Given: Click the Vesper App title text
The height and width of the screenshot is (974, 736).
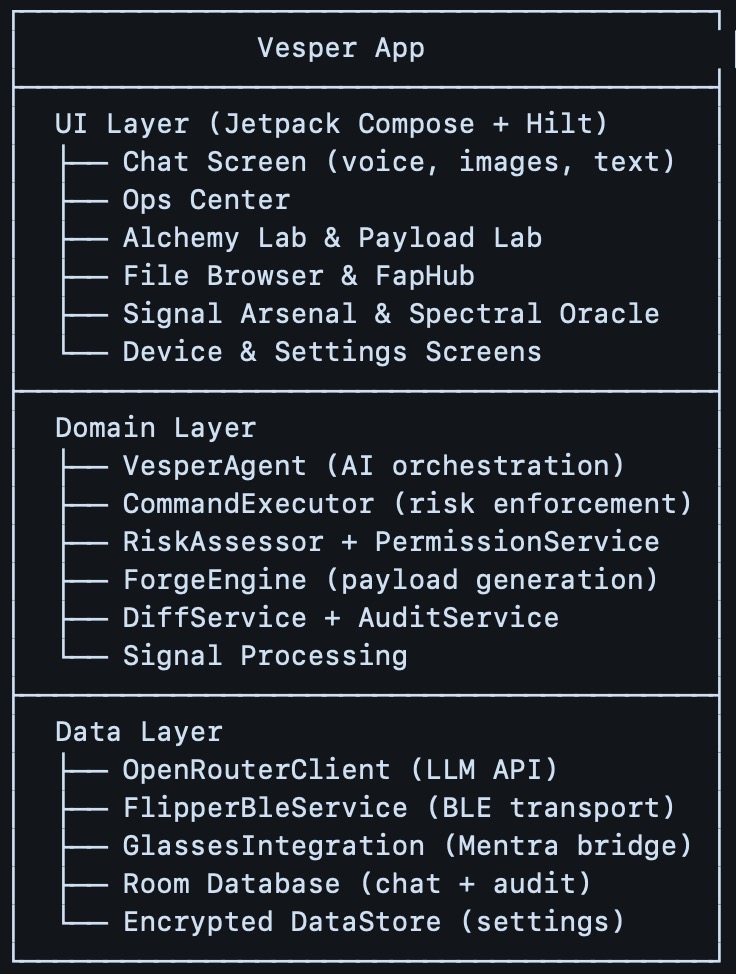Looking at the screenshot, I should (x=341, y=48).
